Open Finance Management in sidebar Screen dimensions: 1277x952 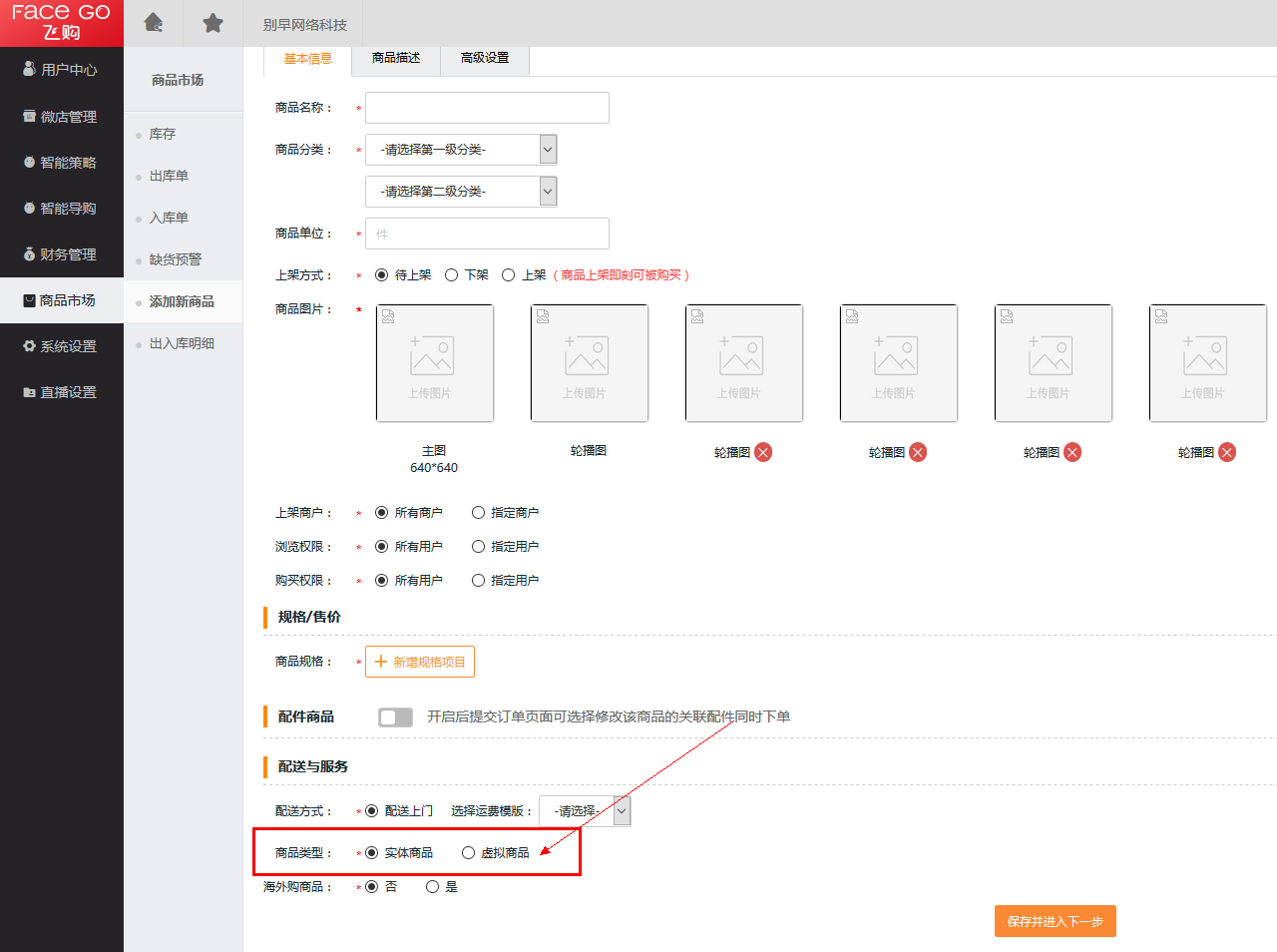tap(61, 254)
